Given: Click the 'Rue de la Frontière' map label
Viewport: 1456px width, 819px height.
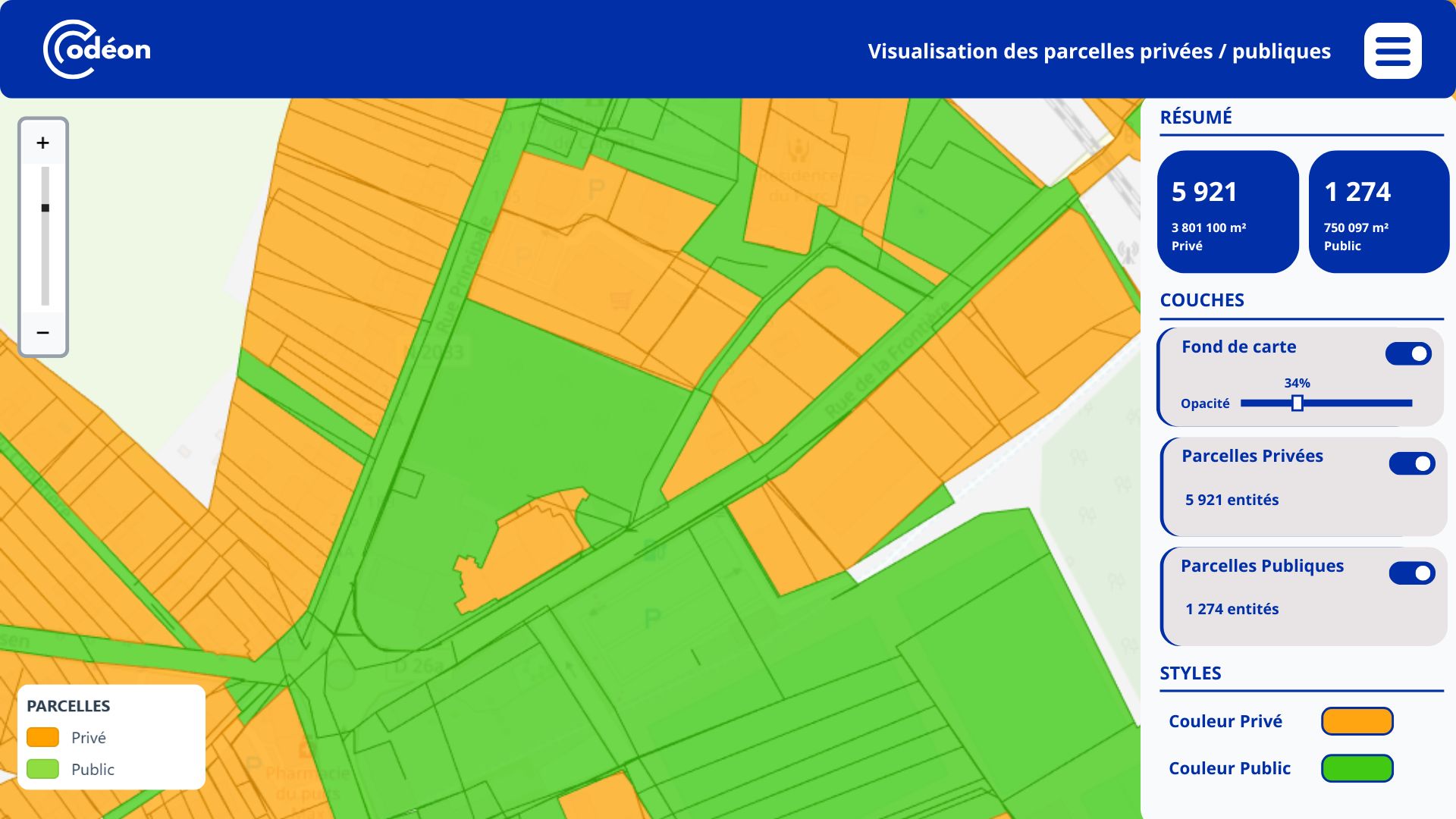Looking at the screenshot, I should (887, 360).
